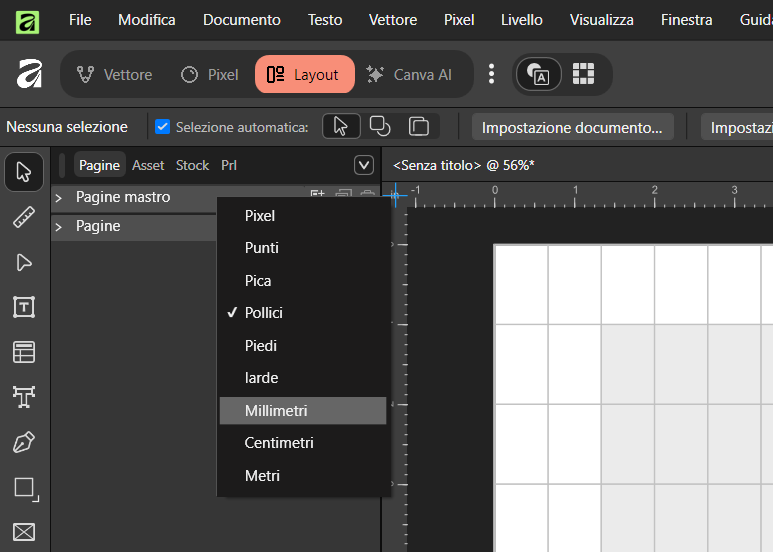Viewport: 773px width, 552px height.
Task: Choose Pica units from the menu
Action: (303, 280)
